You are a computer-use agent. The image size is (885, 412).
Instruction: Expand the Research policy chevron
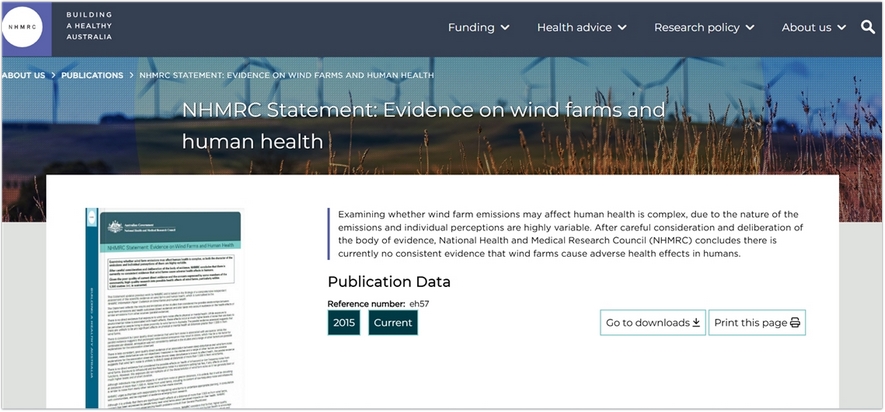coord(750,28)
